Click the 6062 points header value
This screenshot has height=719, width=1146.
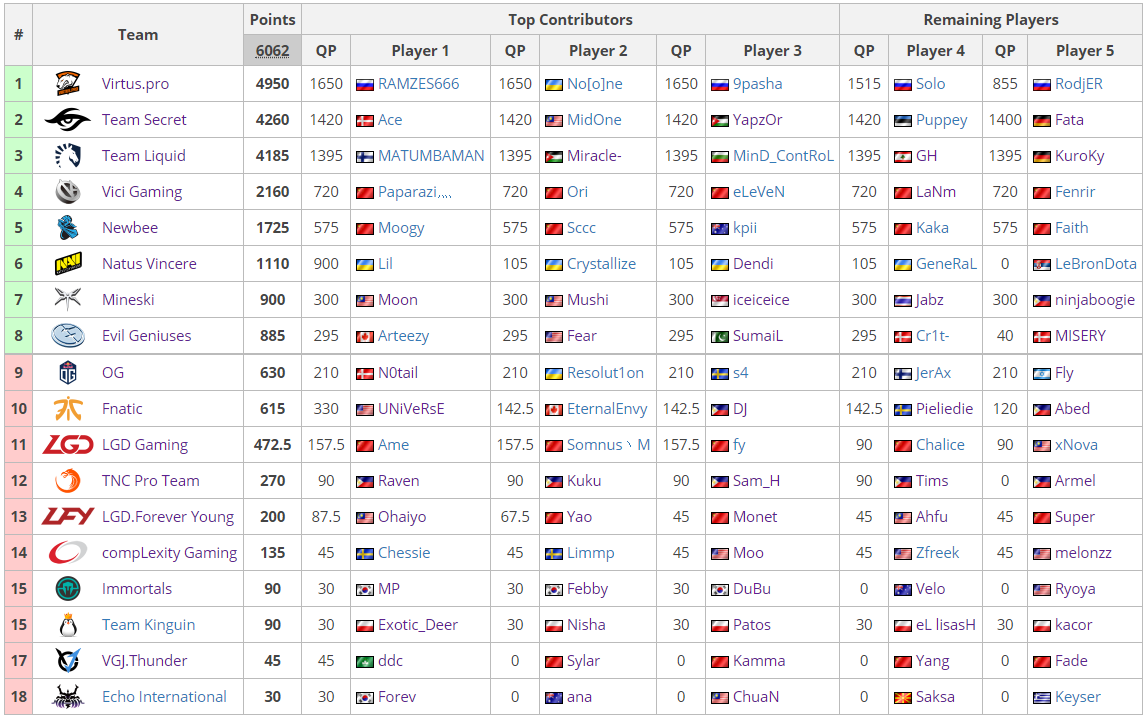273,50
